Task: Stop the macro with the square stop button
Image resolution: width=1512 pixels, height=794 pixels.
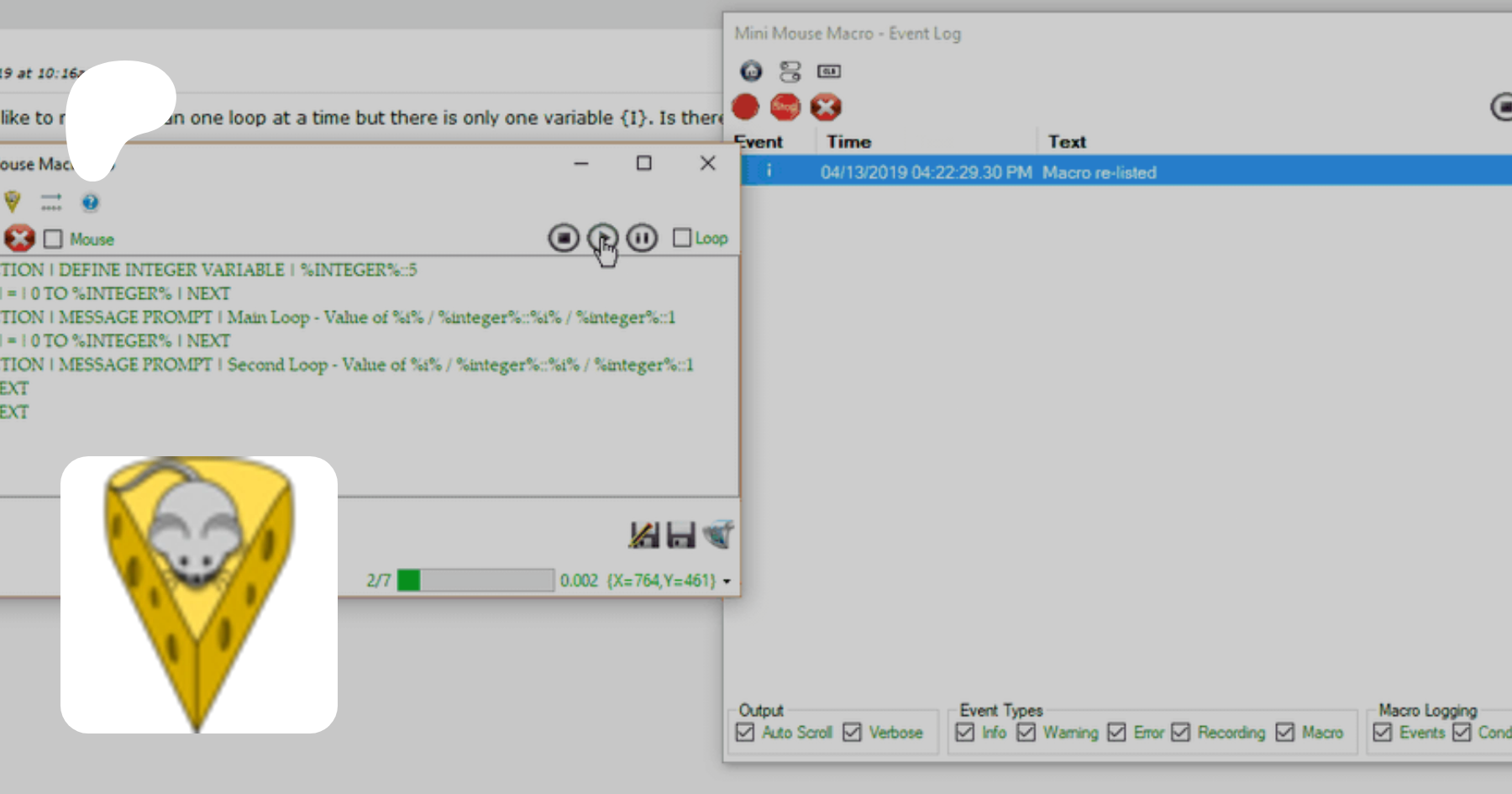Action: [x=564, y=239]
